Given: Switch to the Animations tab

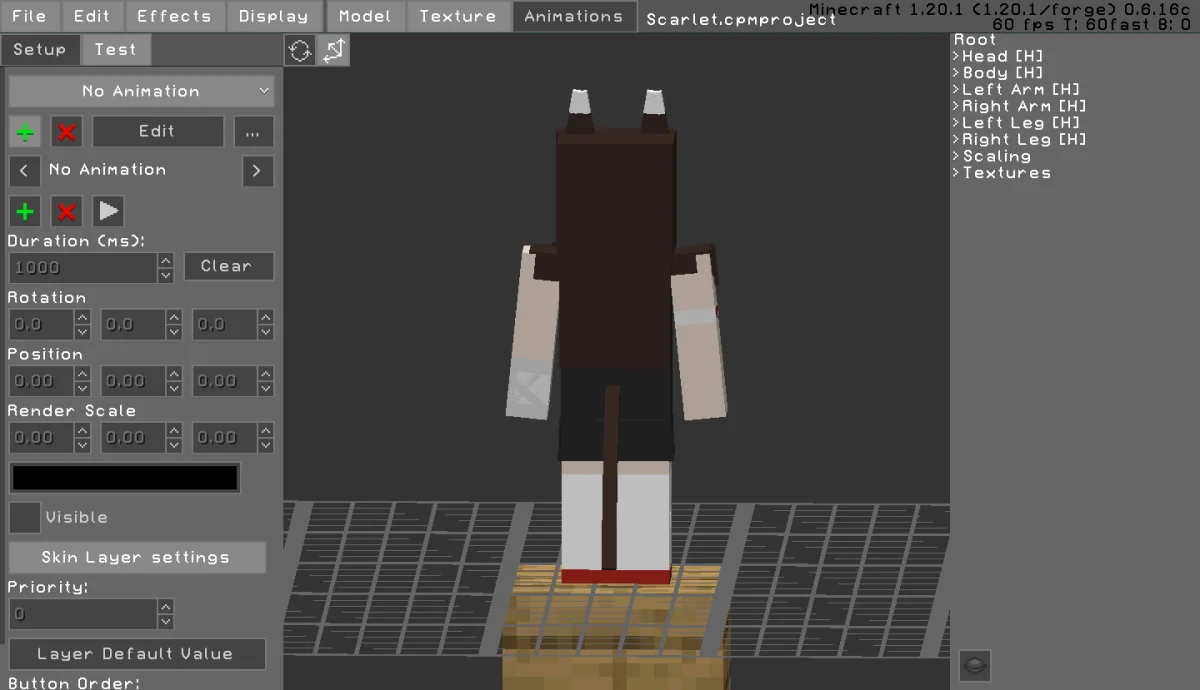Looking at the screenshot, I should click(574, 16).
